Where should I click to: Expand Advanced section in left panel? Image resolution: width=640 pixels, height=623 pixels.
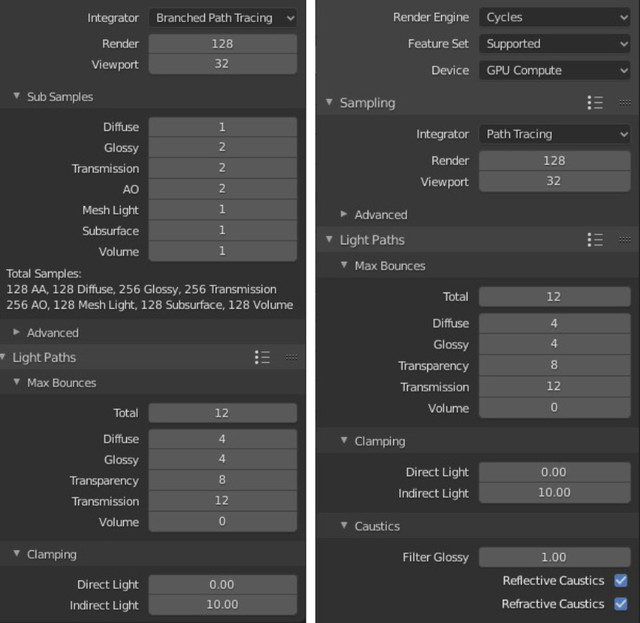tap(17, 332)
